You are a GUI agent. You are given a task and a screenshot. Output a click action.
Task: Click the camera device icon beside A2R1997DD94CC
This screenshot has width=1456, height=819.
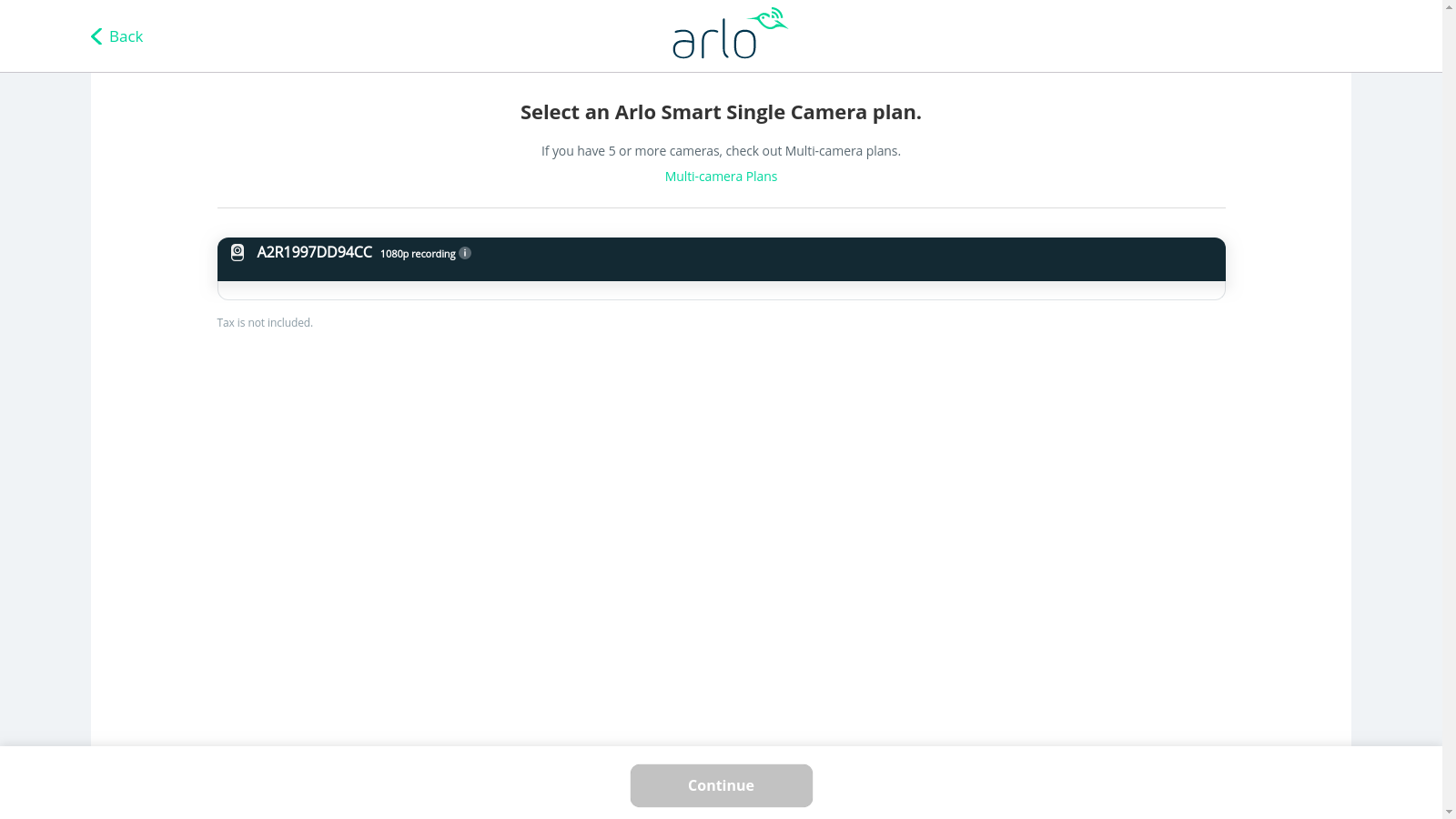[x=238, y=252]
